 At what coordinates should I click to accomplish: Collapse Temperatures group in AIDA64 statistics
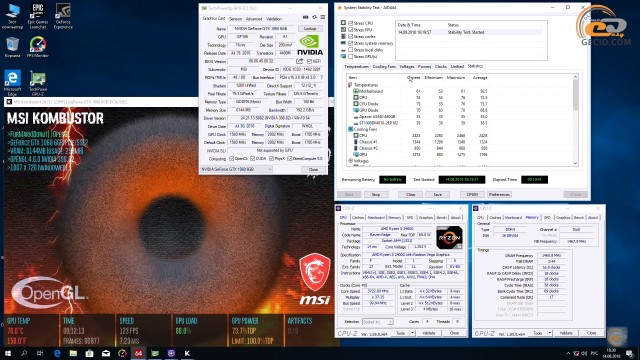pos(350,85)
